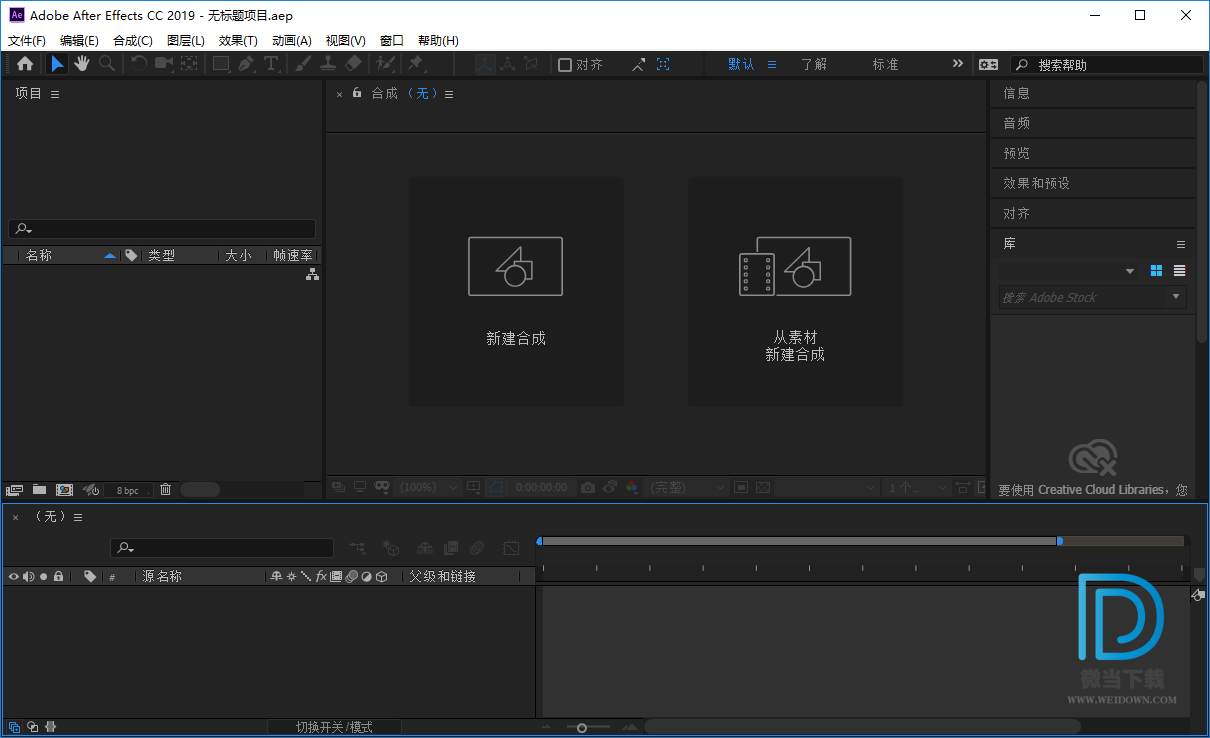The height and width of the screenshot is (738, 1210).
Task: Open the 库 panel menu
Action: point(1181,245)
